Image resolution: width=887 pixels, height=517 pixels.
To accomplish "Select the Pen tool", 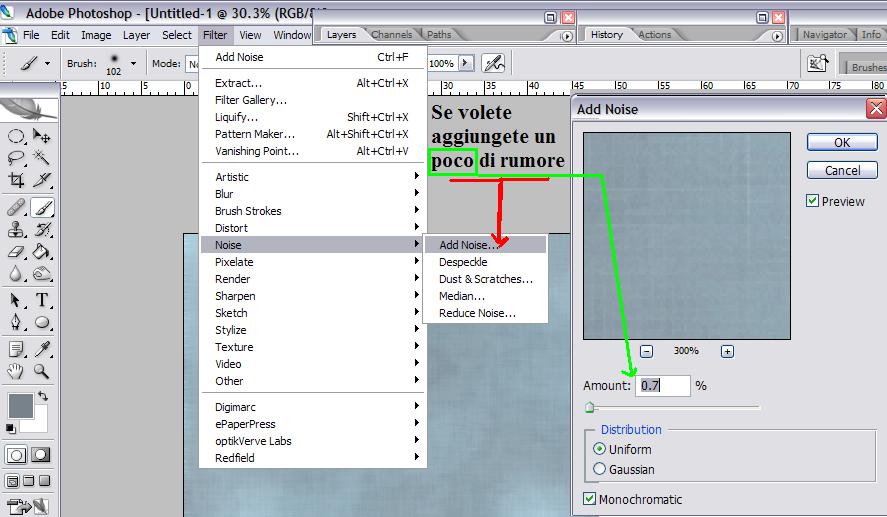I will click(16, 322).
